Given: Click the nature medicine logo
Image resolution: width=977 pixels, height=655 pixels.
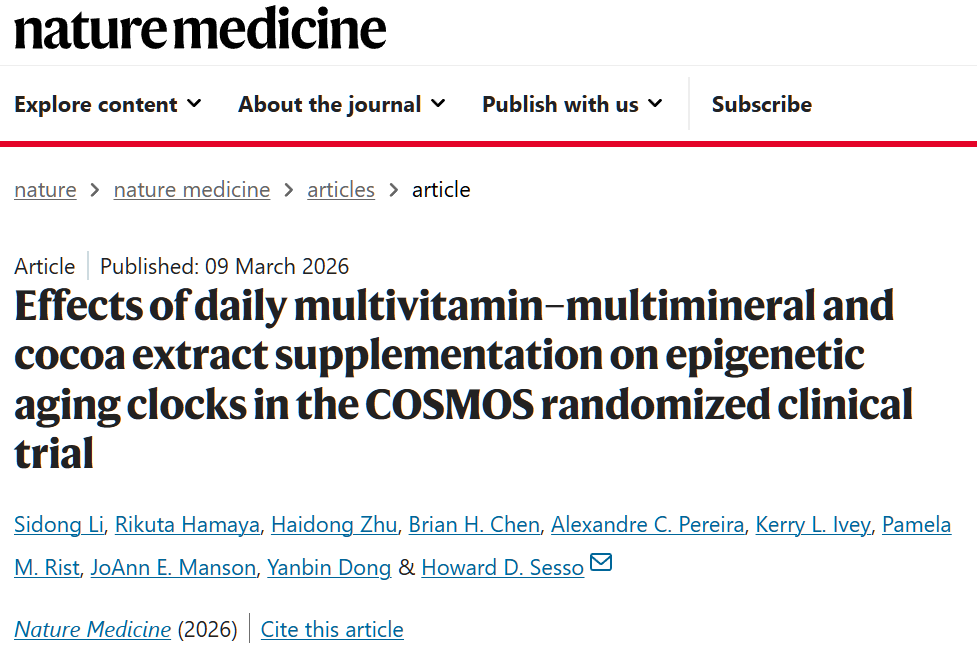Looking at the screenshot, I should point(199,29).
